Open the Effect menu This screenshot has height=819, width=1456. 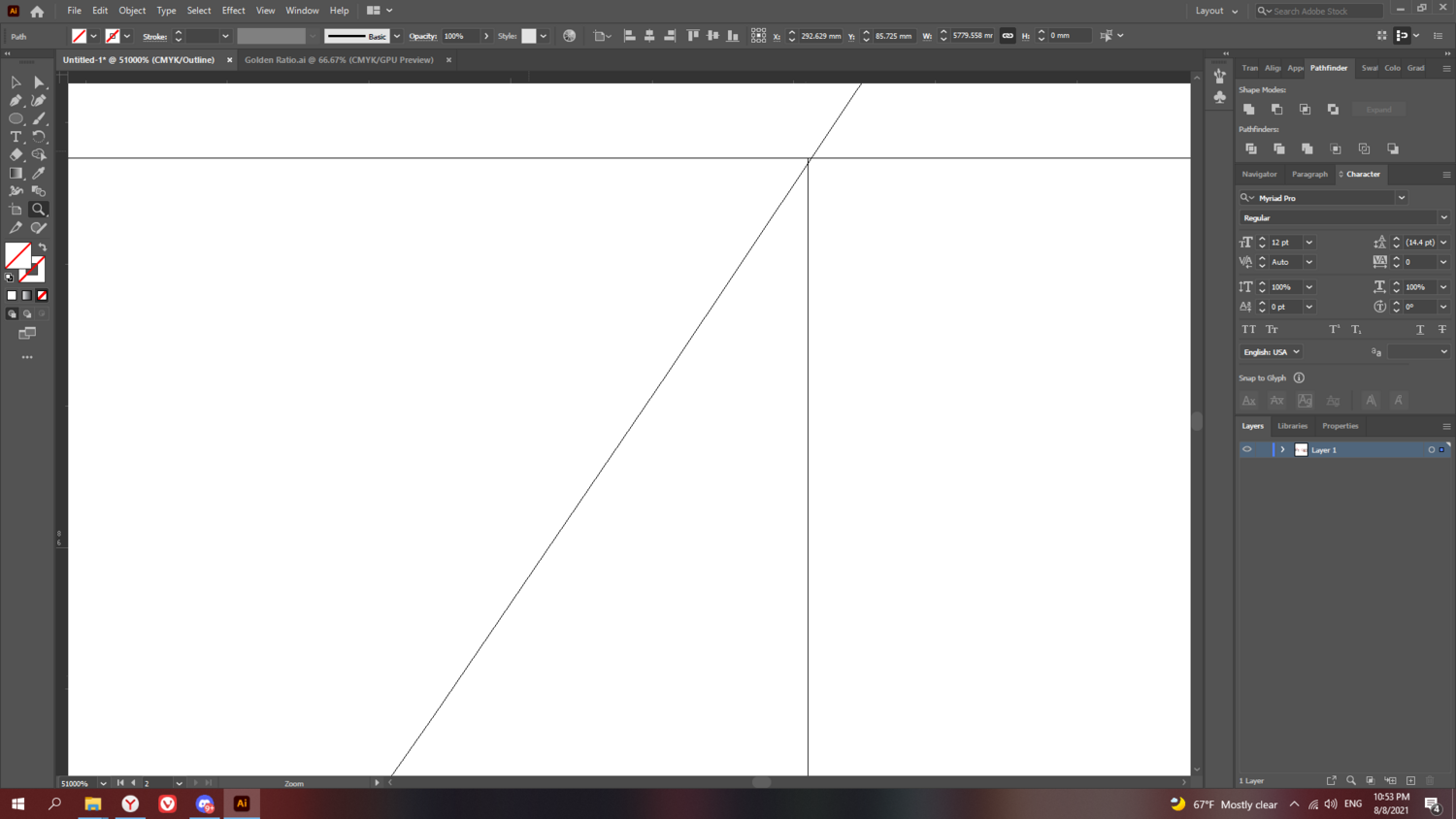tap(233, 11)
